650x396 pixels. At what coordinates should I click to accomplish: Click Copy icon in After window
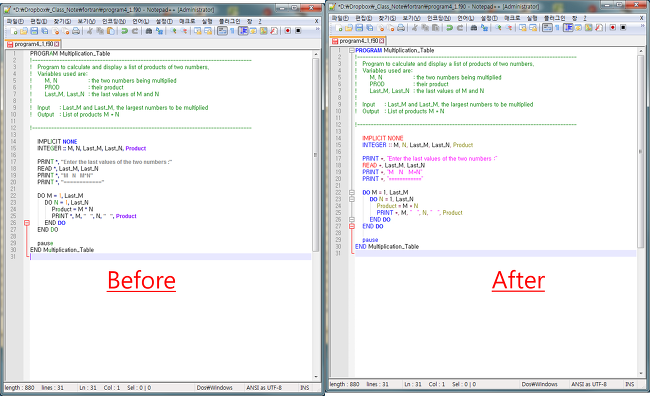click(425, 28)
